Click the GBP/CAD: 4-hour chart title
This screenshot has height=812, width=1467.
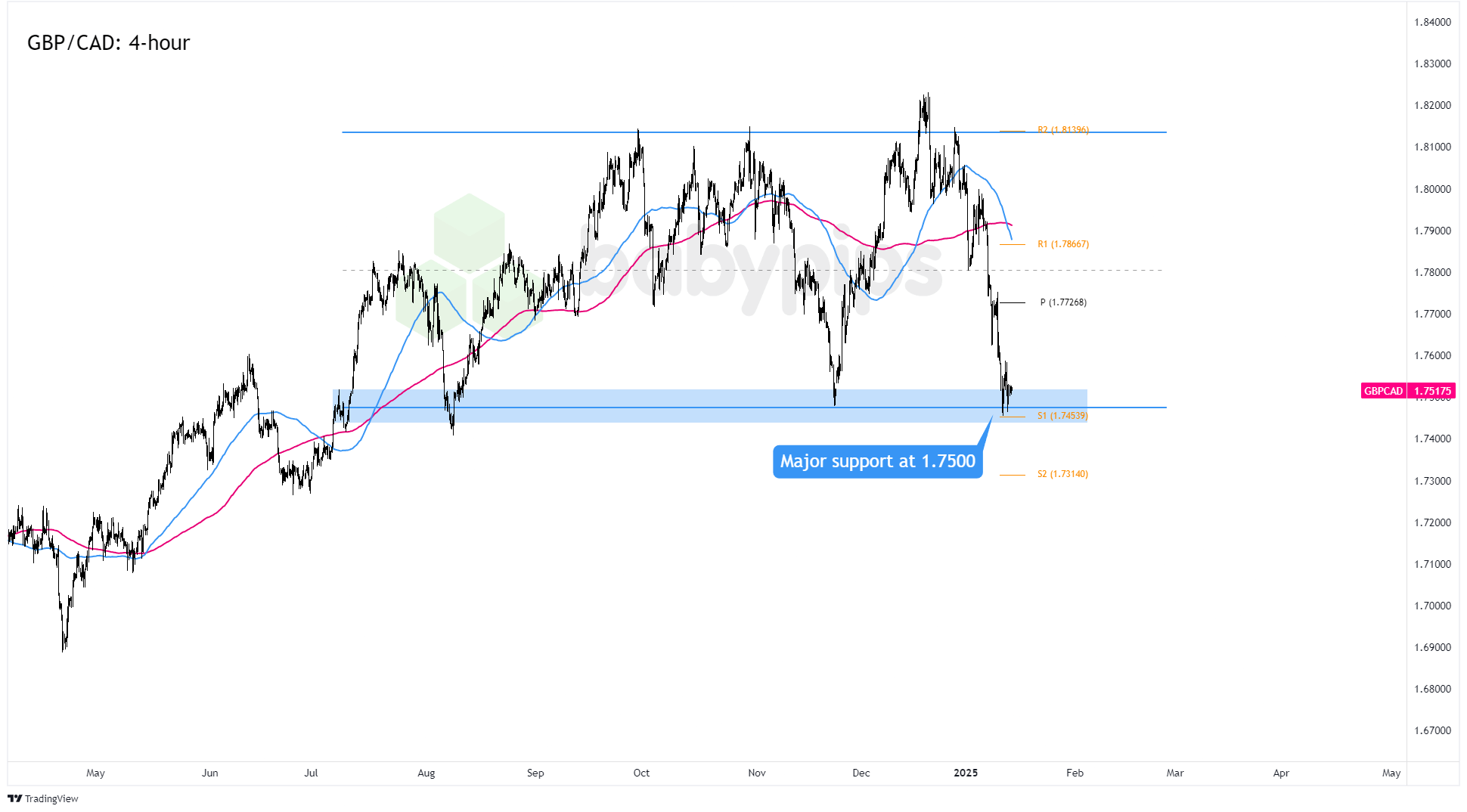[109, 43]
